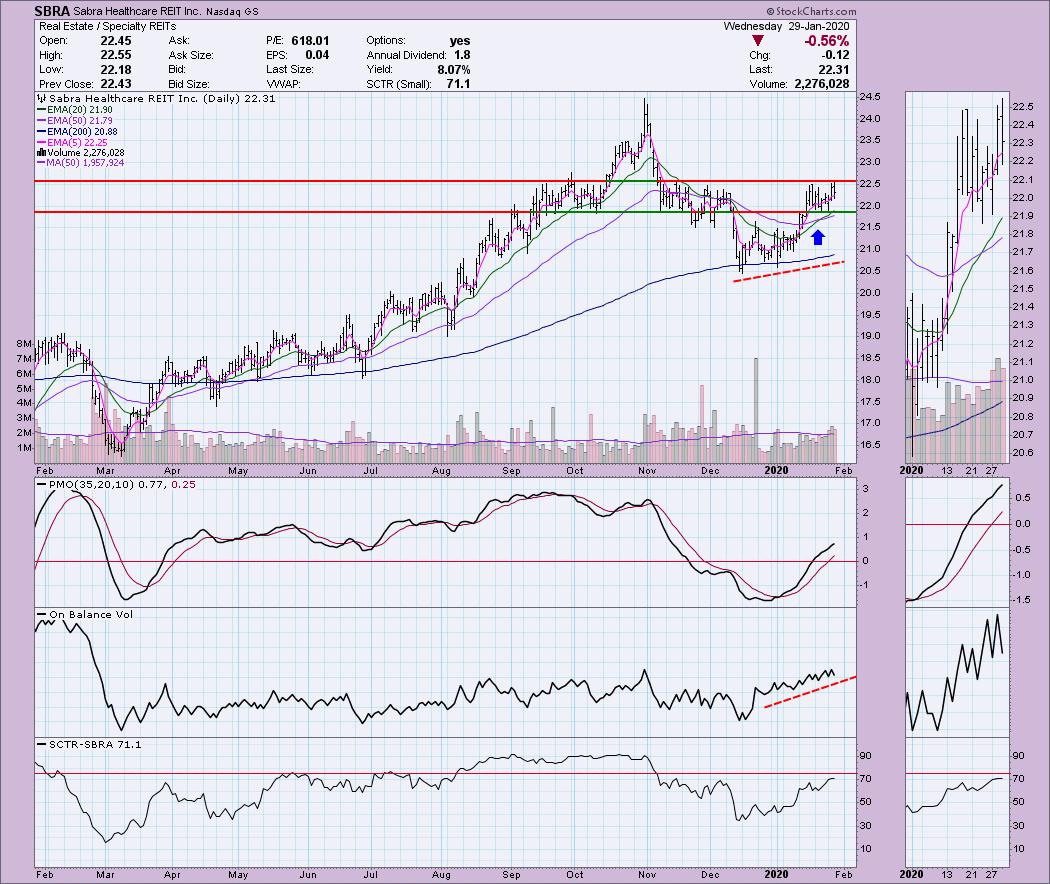The image size is (1050, 884).
Task: Click the 21.7 label on the close-up price scale
Action: pyautogui.click(x=1023, y=252)
